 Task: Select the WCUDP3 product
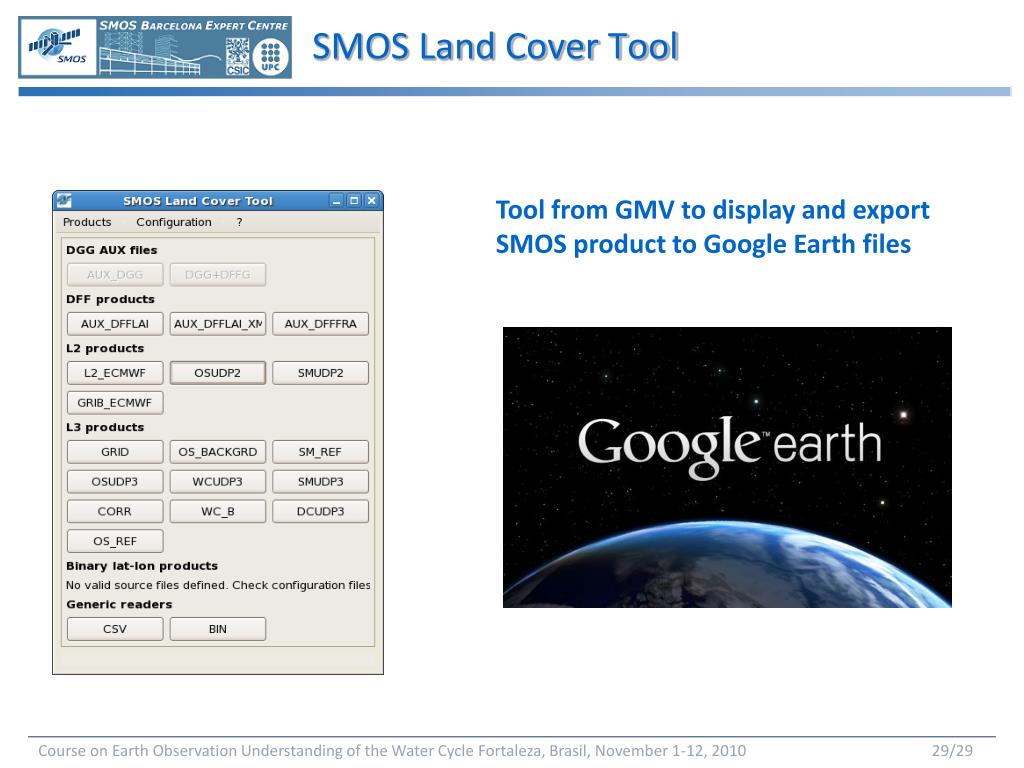[217, 482]
